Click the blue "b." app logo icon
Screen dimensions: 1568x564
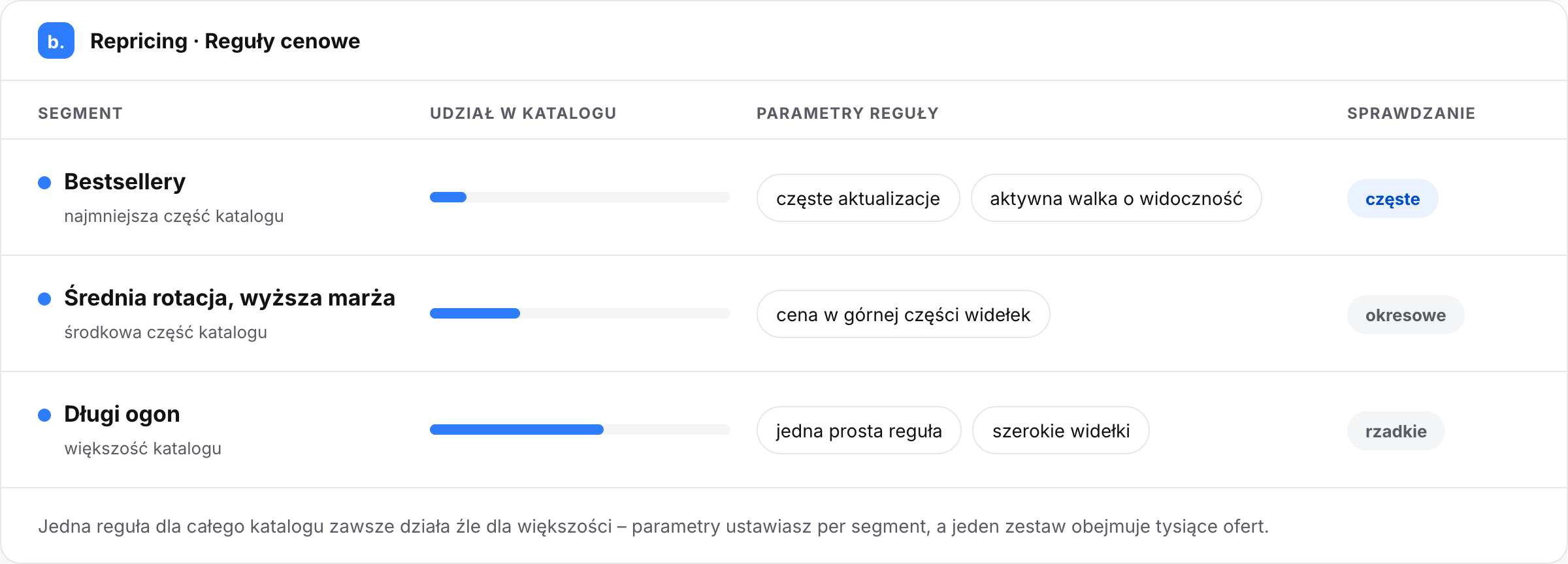click(x=56, y=40)
